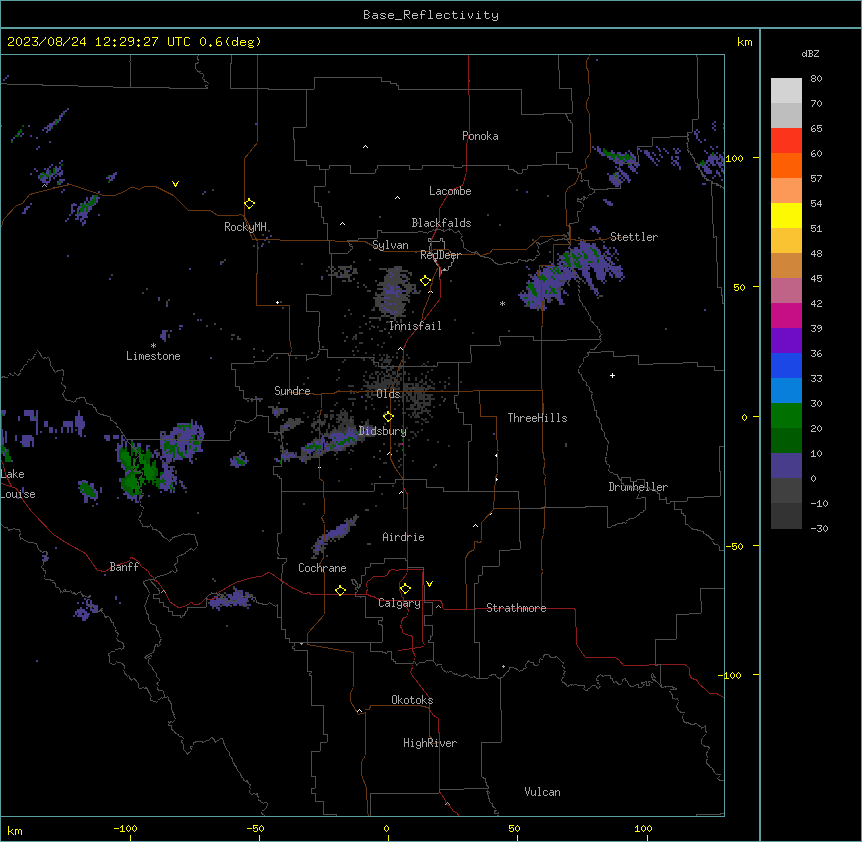The image size is (862, 842).
Task: Click the asterisk marker east of Innisfail
Action: pyautogui.click(x=502, y=303)
